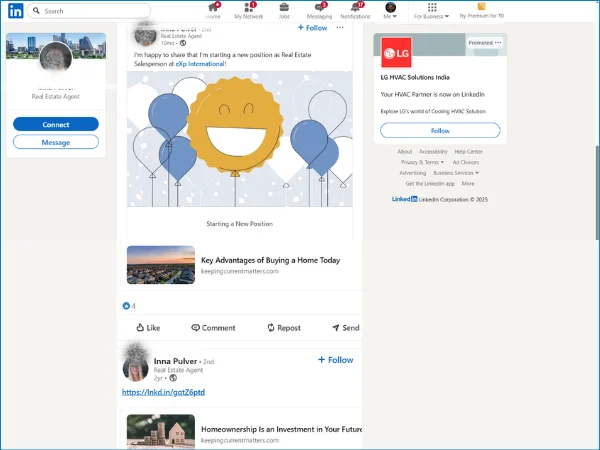Click the smiling balloon celebration image
The image size is (600, 450).
point(240,139)
